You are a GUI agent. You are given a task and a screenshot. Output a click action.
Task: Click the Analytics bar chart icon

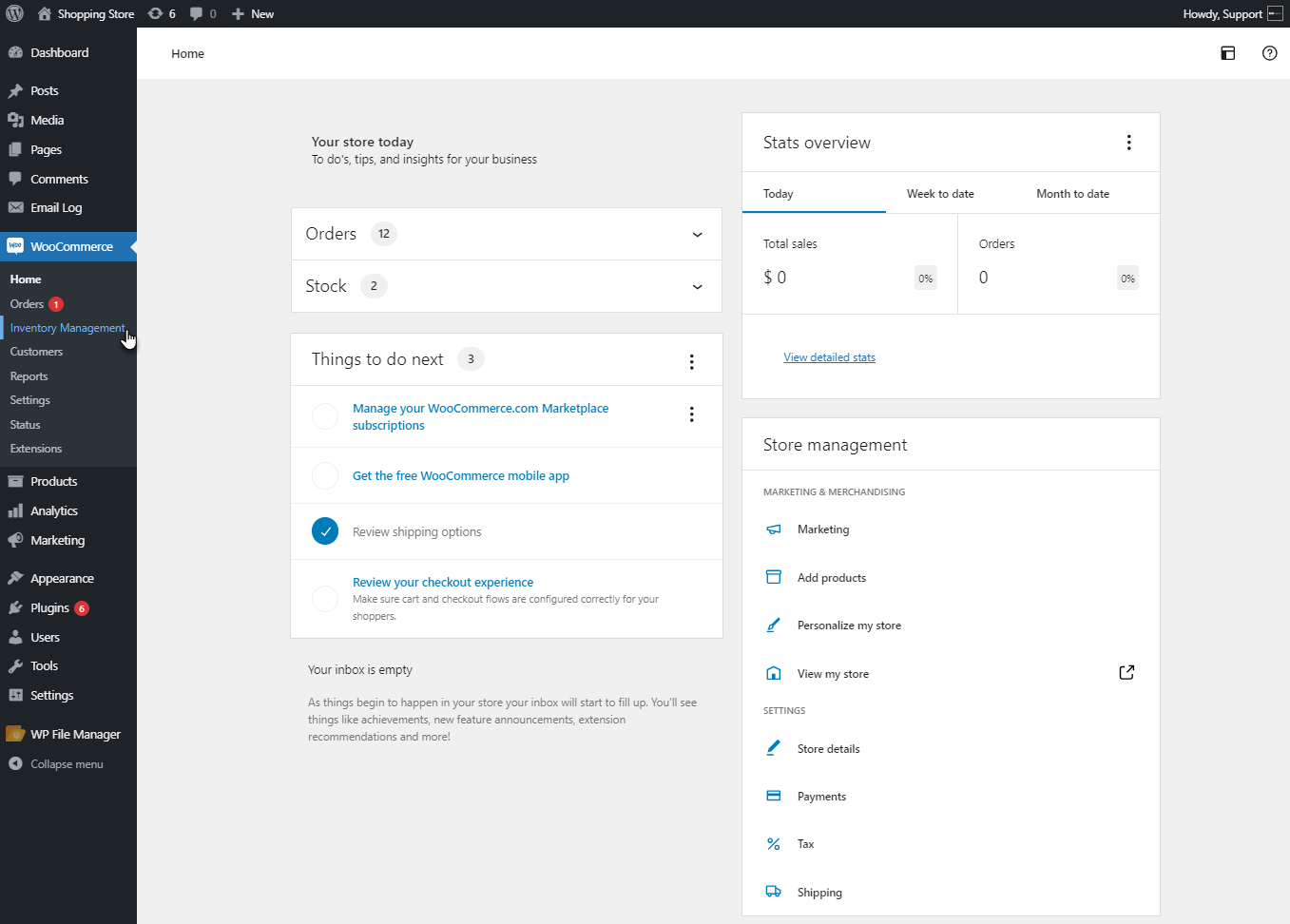[15, 510]
